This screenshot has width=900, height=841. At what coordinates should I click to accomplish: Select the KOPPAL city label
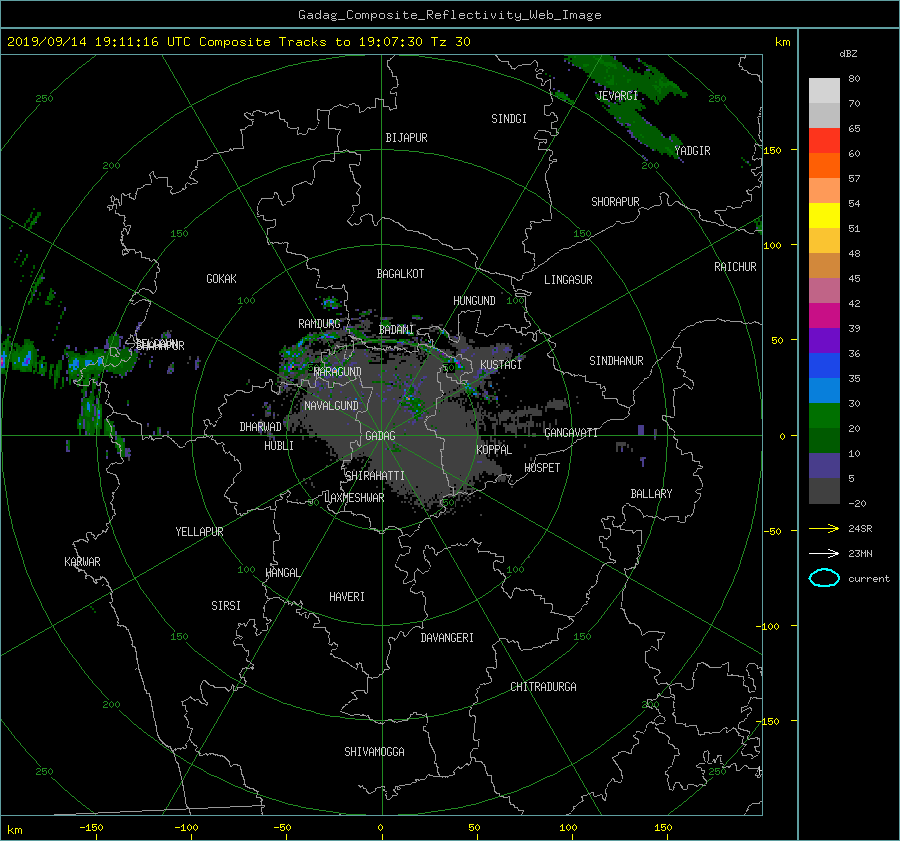[494, 450]
